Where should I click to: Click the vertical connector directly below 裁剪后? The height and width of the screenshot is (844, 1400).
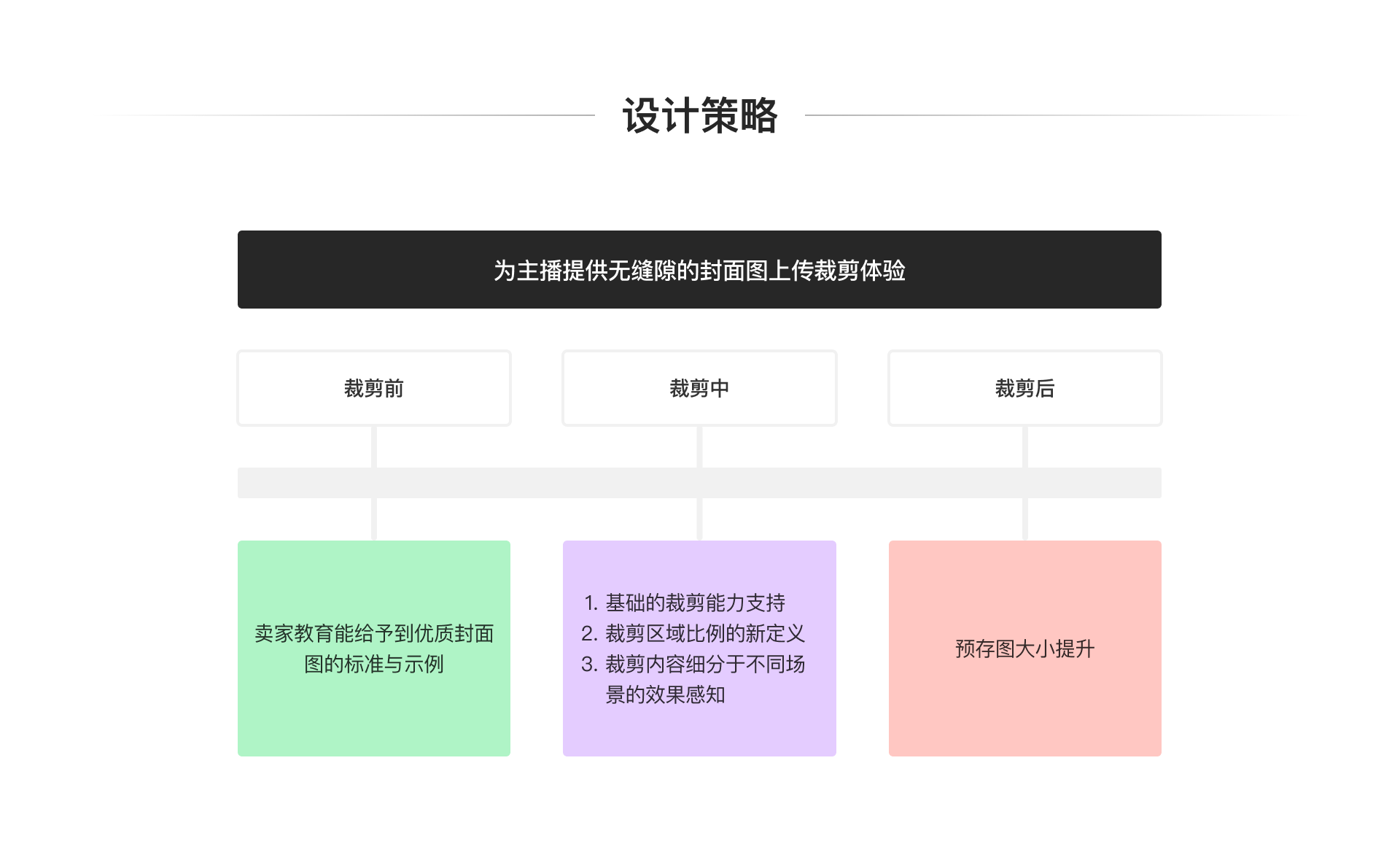tap(1024, 446)
